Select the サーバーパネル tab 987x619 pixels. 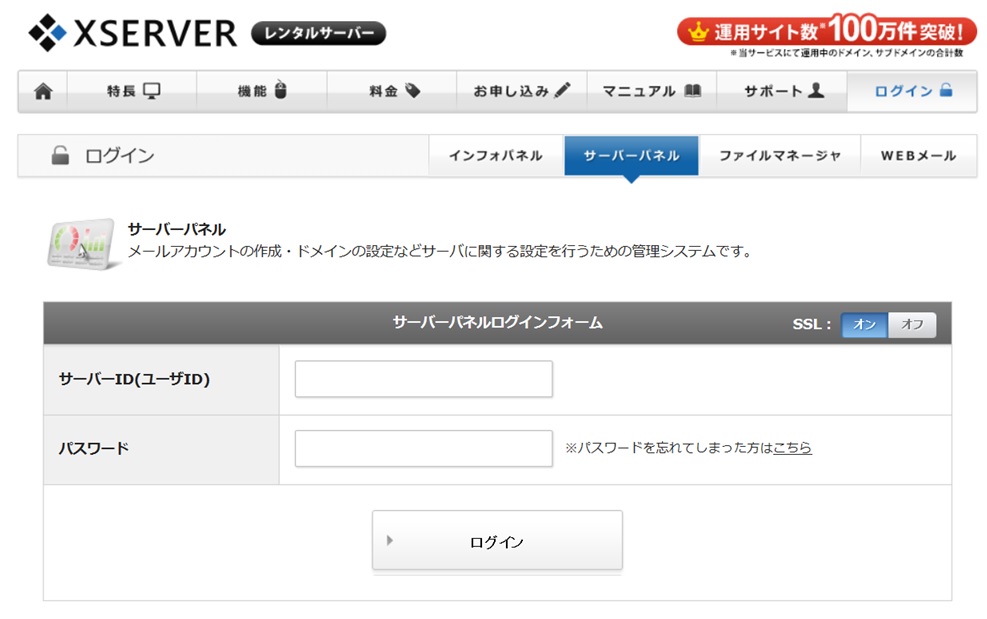pos(631,156)
